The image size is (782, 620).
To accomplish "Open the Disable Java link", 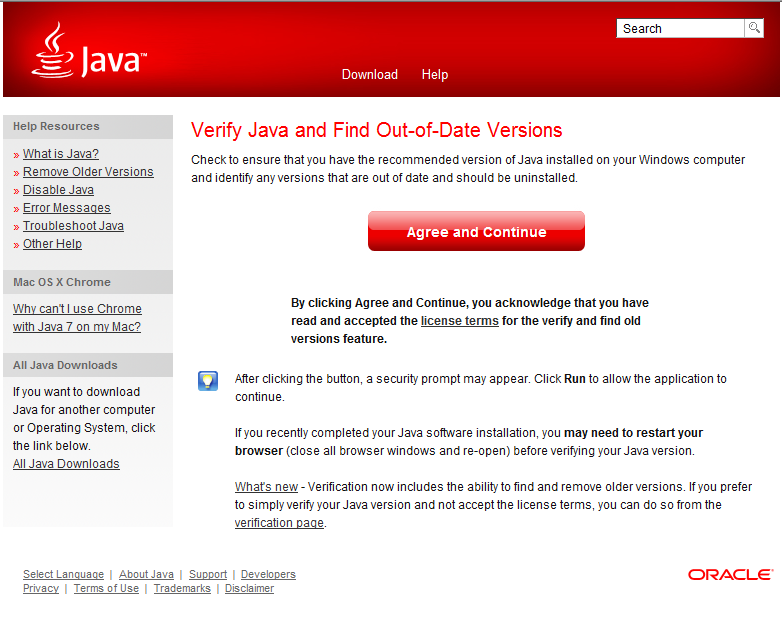I will (58, 190).
